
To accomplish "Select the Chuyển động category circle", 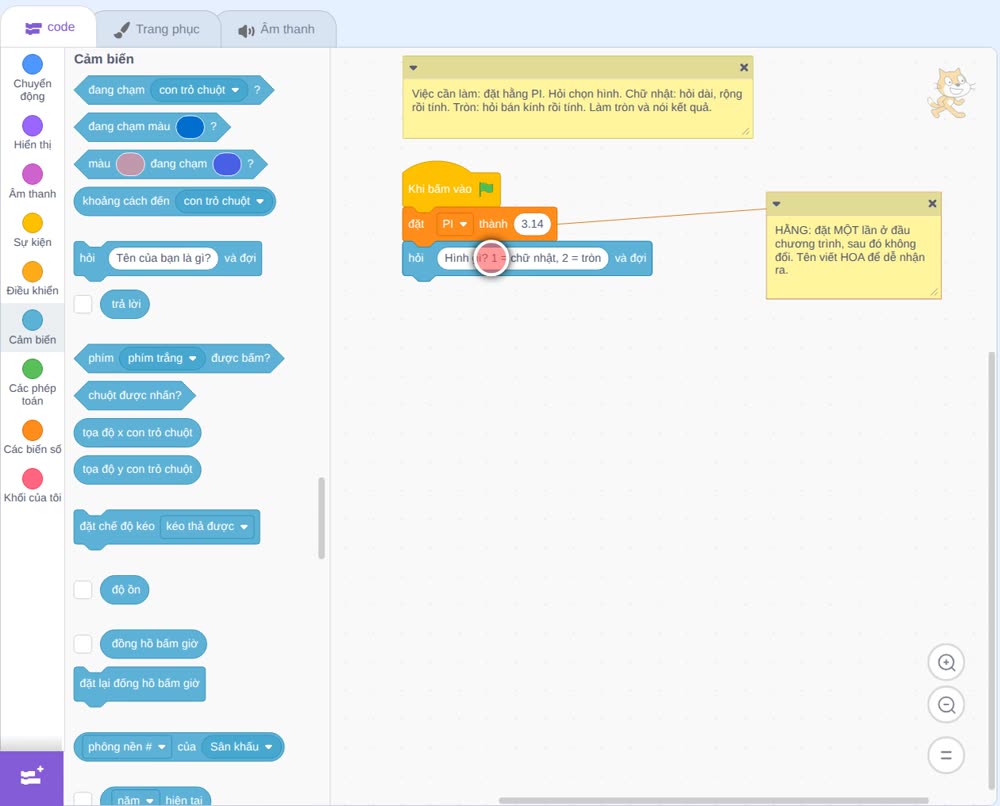I will click(x=33, y=64).
